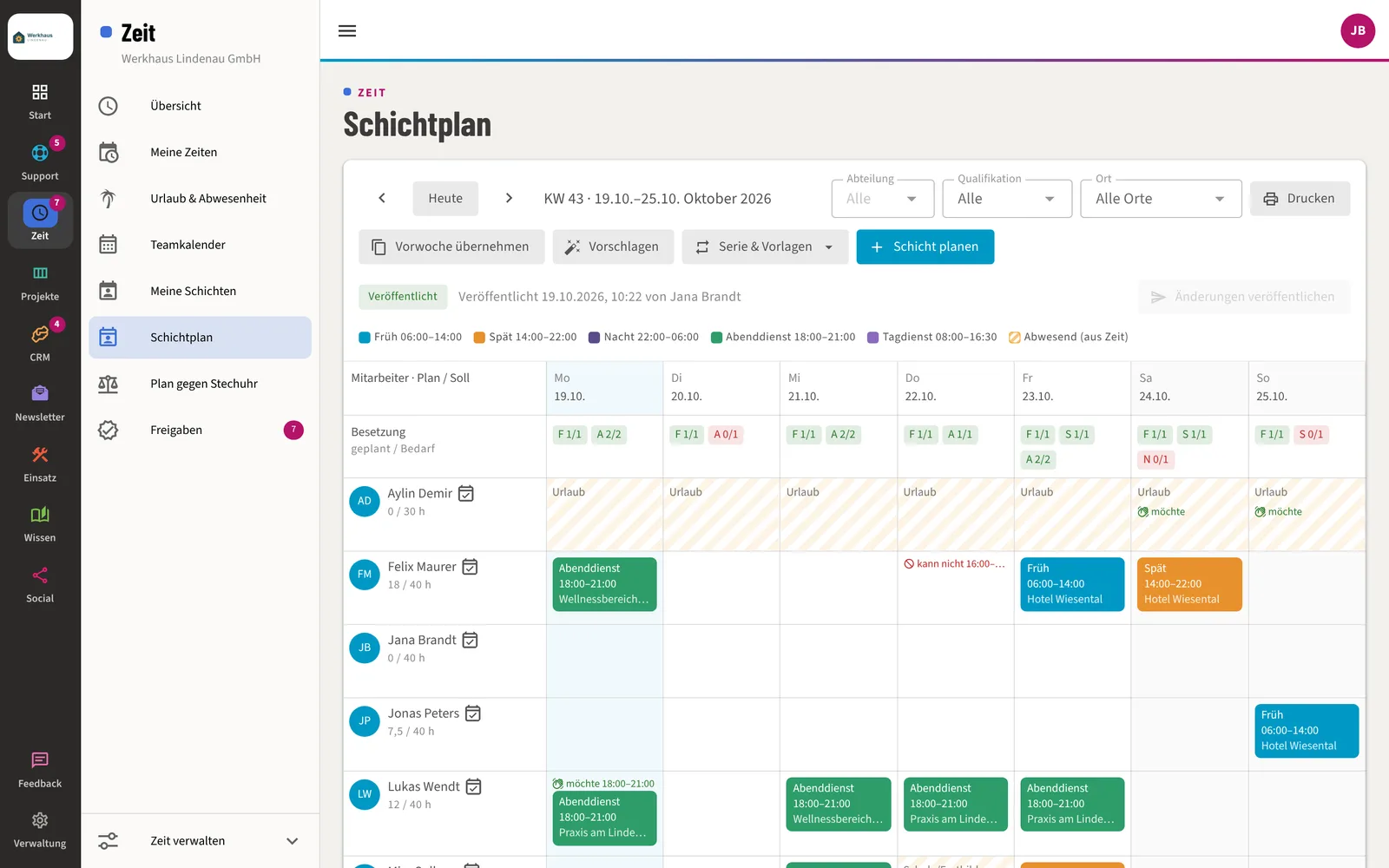Expand Serie & Vorlagen dropdown

tap(765, 247)
